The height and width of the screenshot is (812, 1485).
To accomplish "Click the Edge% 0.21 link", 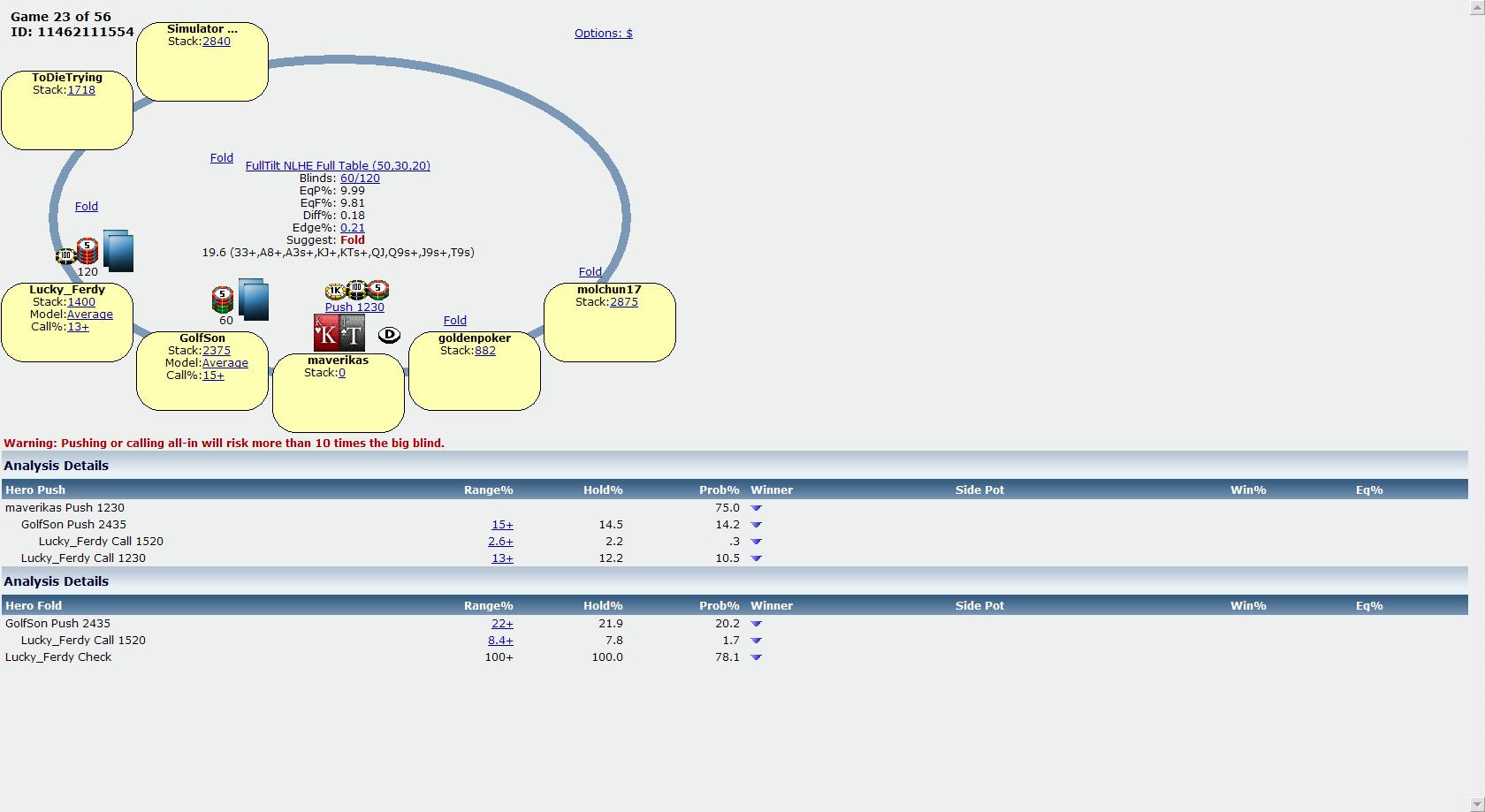I will 353,227.
